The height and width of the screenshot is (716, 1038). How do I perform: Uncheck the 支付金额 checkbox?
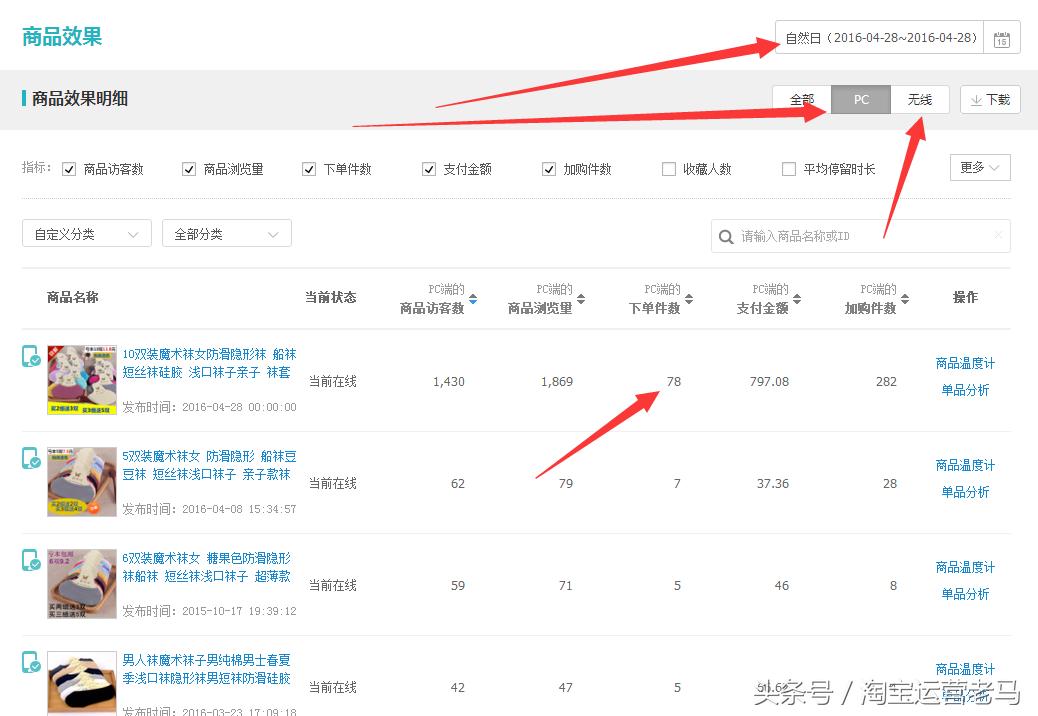click(429, 168)
